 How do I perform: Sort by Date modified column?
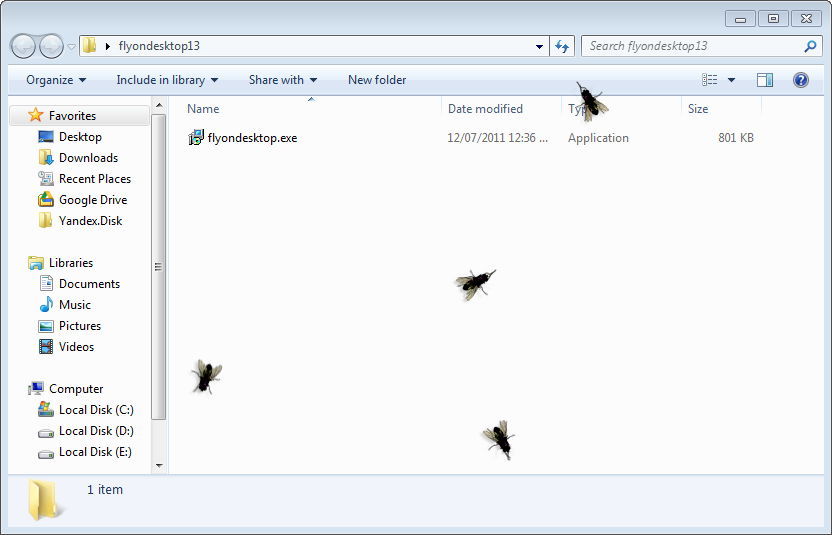tap(485, 109)
